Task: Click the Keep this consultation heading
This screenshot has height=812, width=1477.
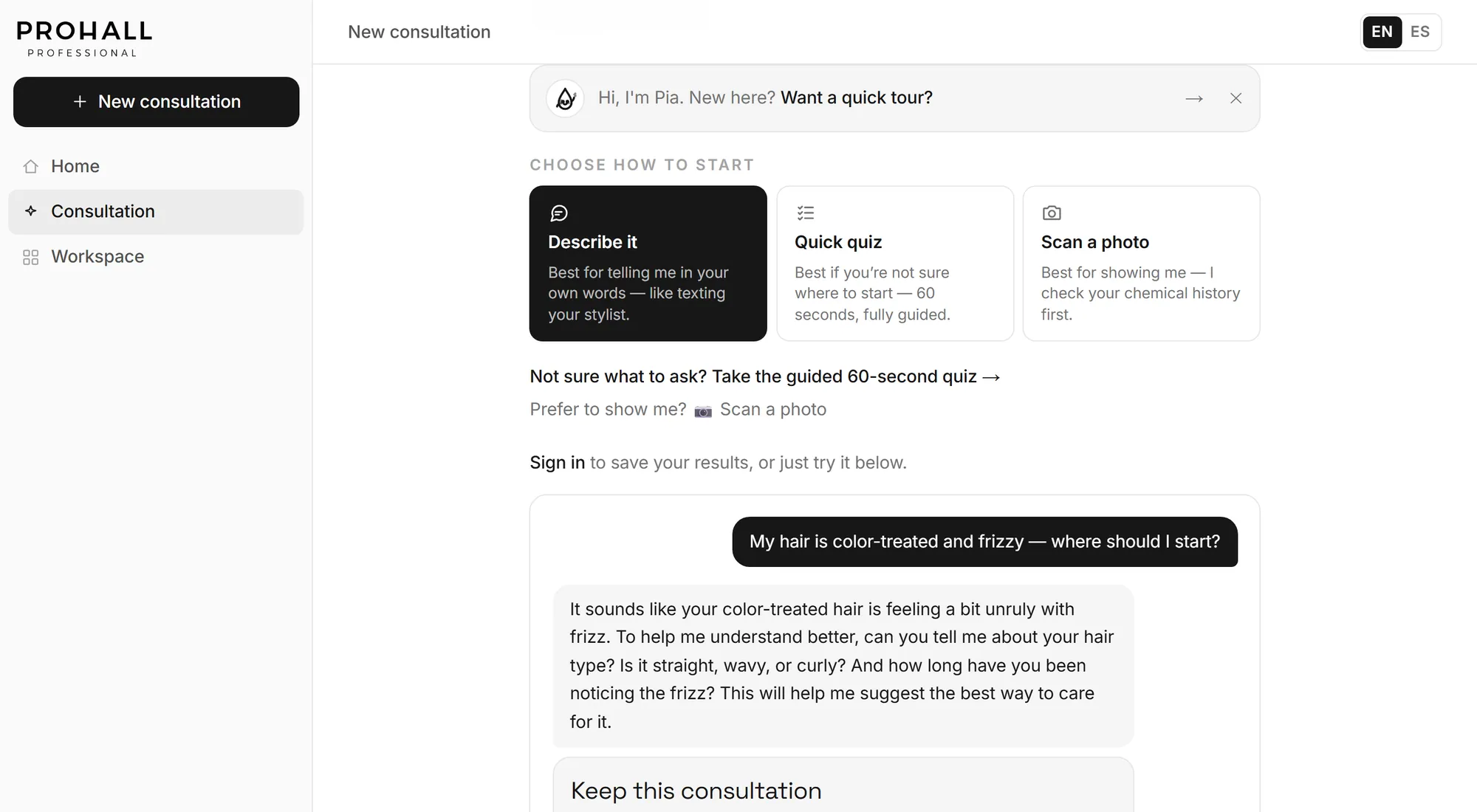Action: [x=696, y=791]
